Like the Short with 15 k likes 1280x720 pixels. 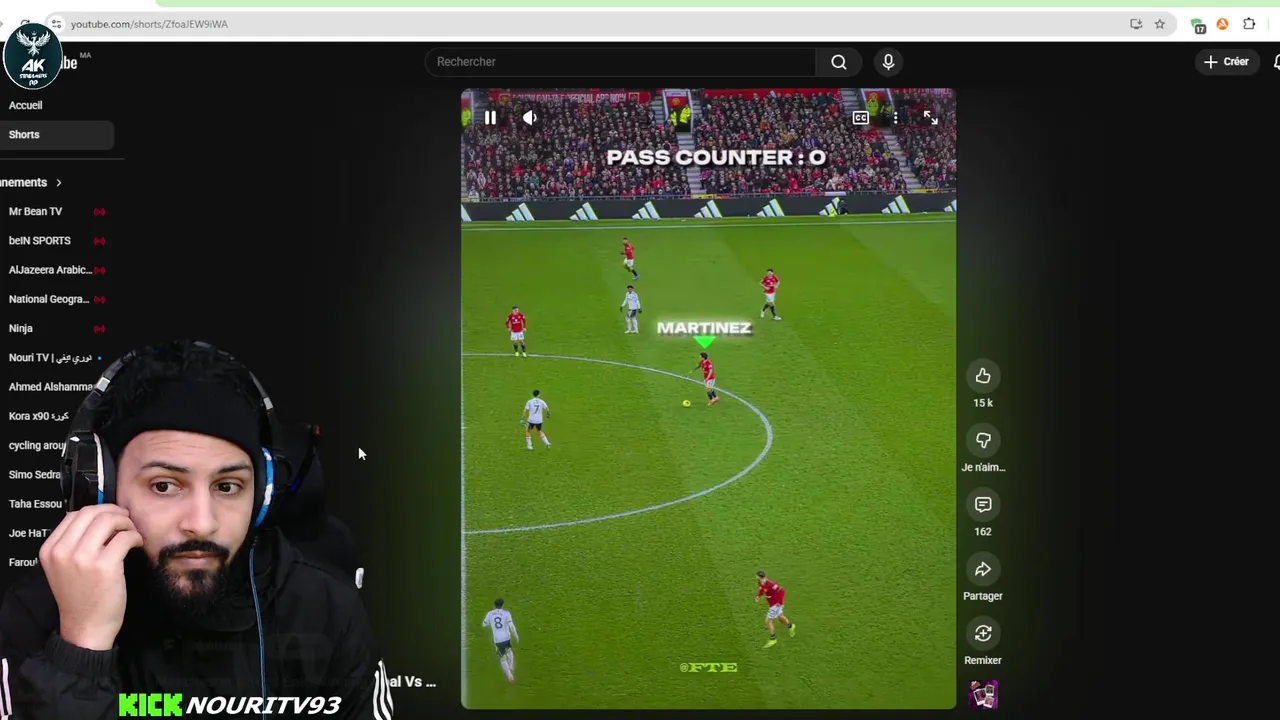tap(983, 376)
